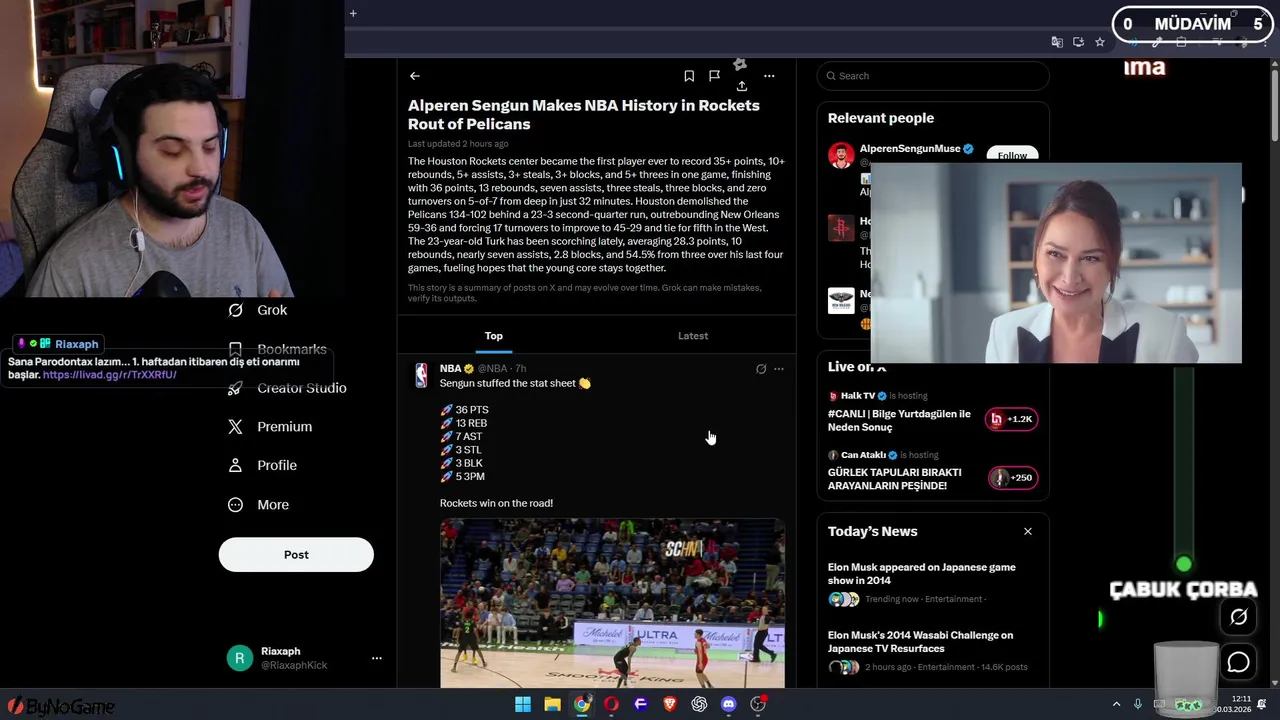
Task: Click the AlperenSengunMuse profile avatar
Action: click(x=840, y=155)
